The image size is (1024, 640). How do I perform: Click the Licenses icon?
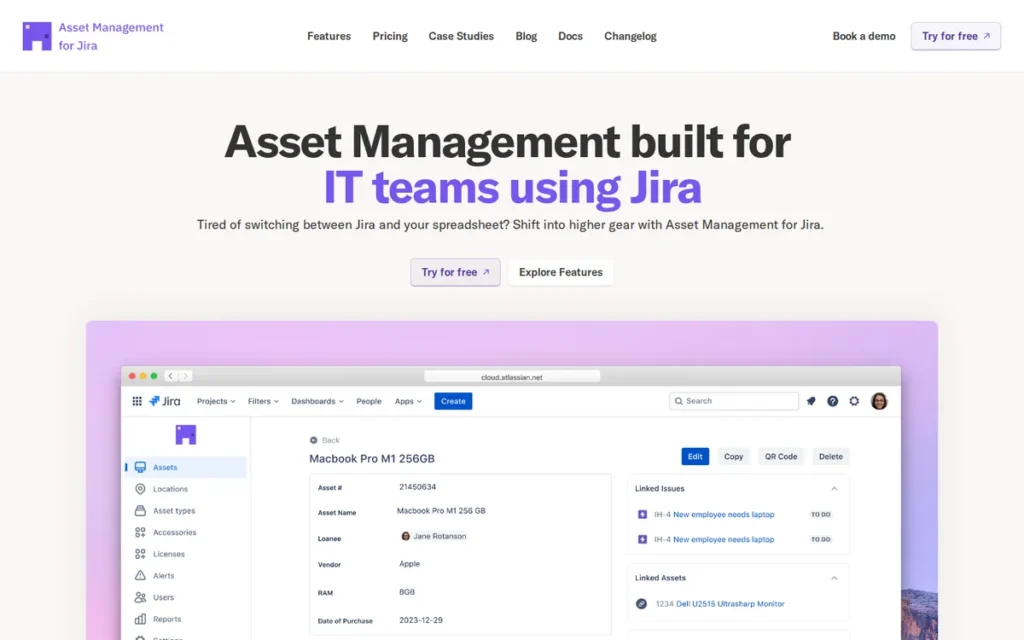tap(140, 554)
